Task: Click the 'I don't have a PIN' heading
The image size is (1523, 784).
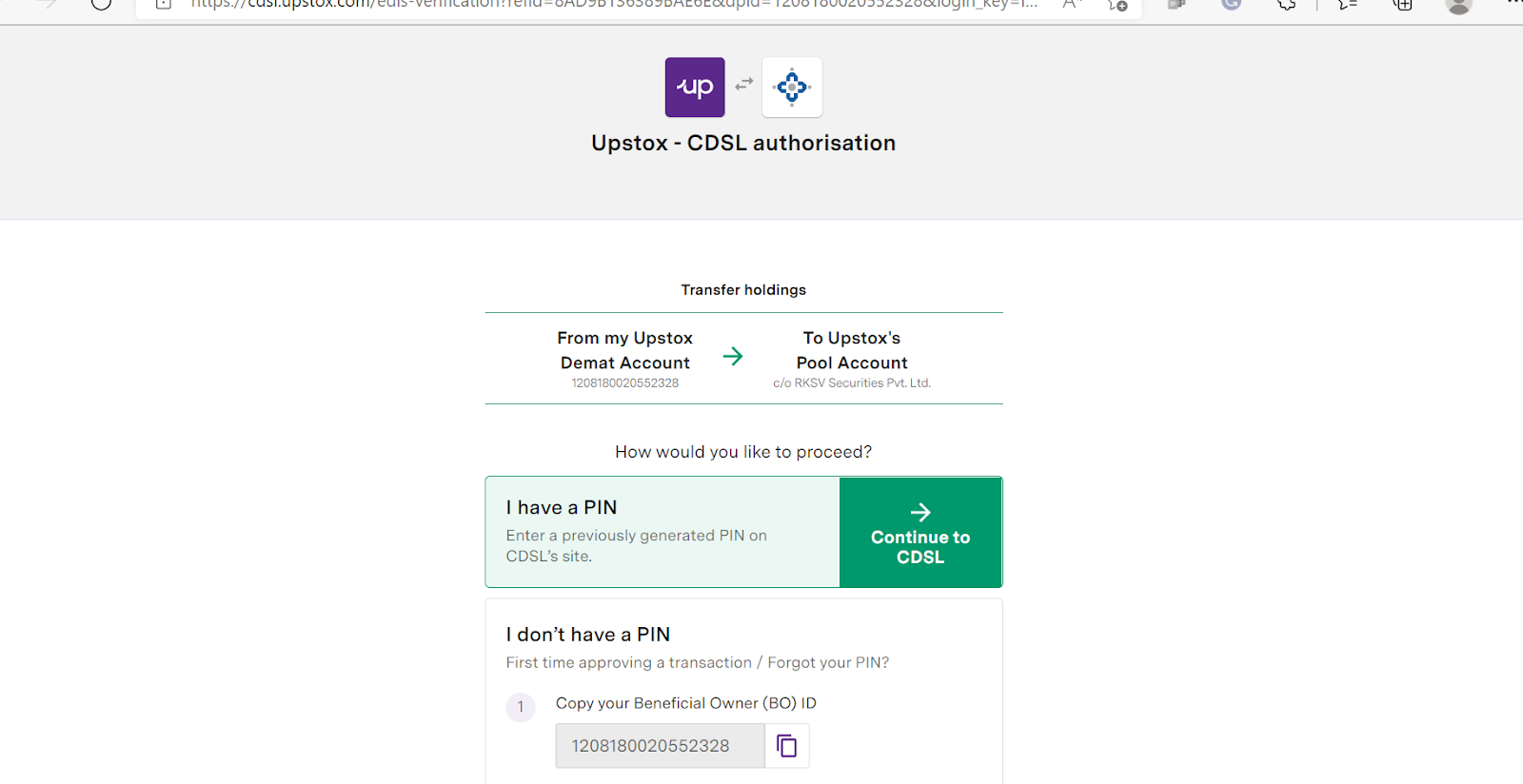Action: (x=588, y=635)
